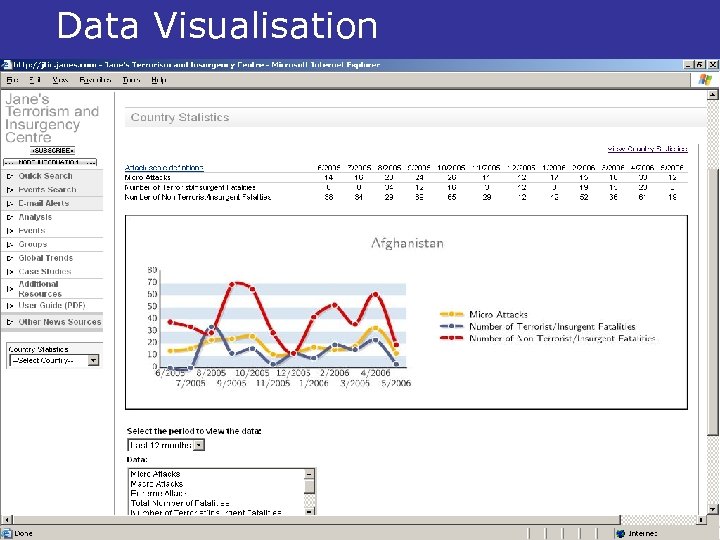Click the red Non Terrorist/Insurgent Fatalities legend marker

click(x=451, y=338)
